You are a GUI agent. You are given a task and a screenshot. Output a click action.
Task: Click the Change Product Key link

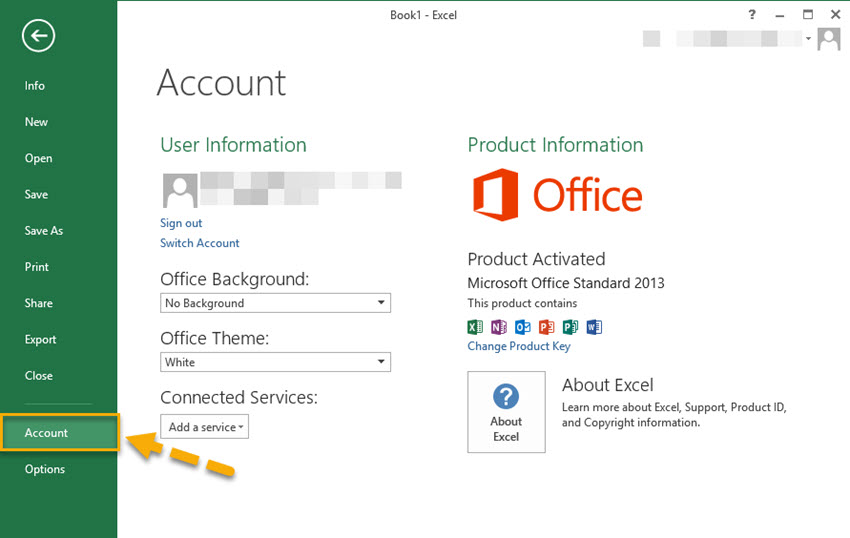519,346
